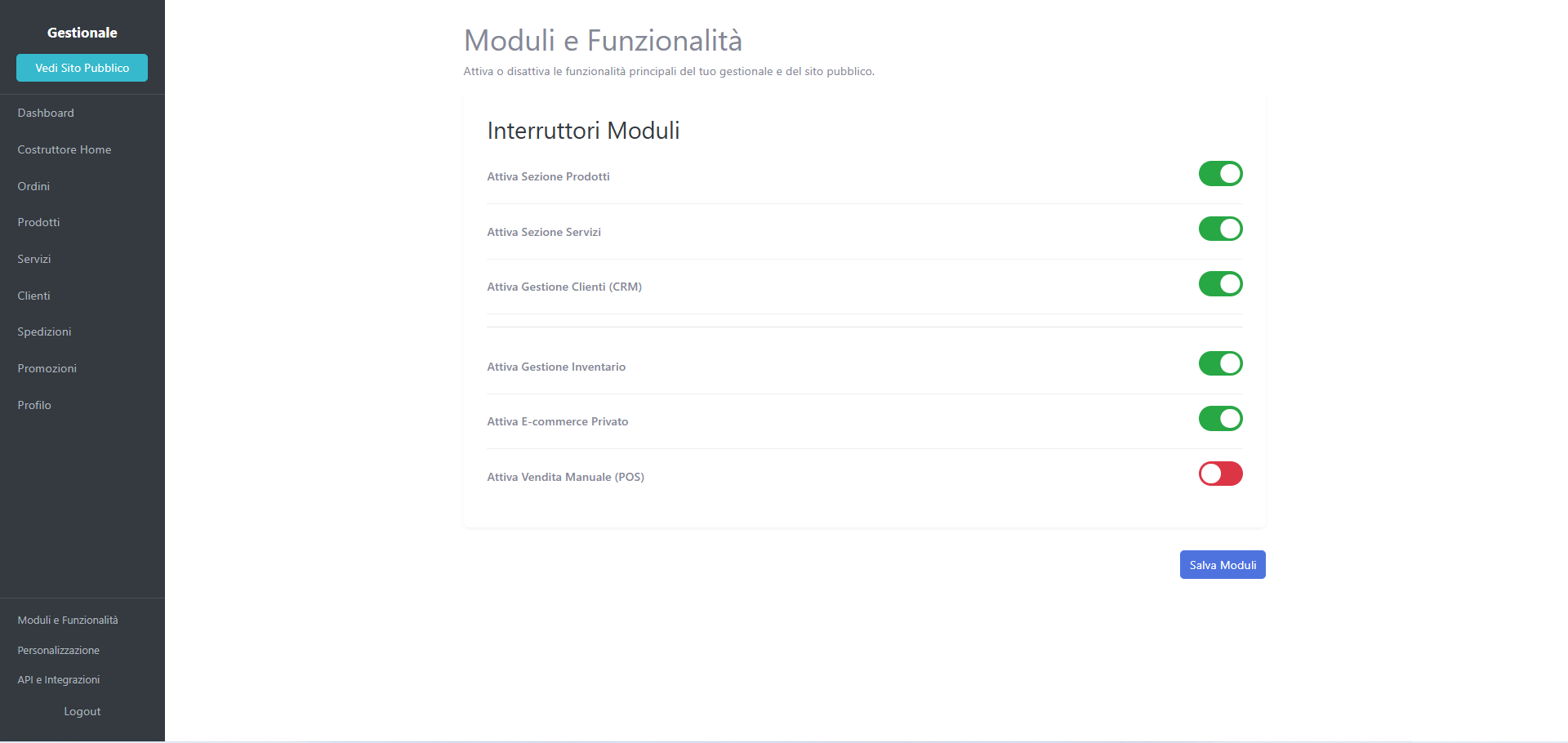Log out using the Logout link

pos(82,711)
